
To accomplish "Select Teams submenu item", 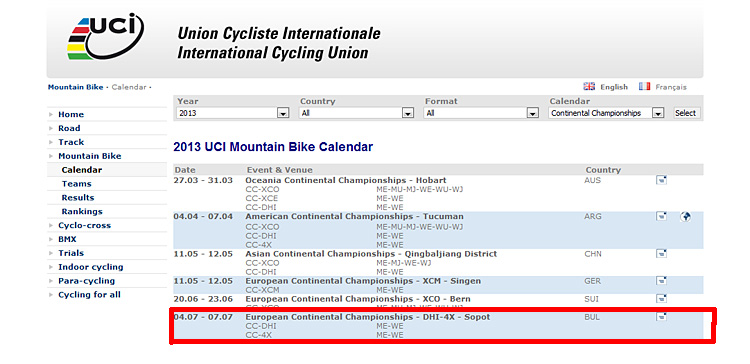I will point(77,184).
